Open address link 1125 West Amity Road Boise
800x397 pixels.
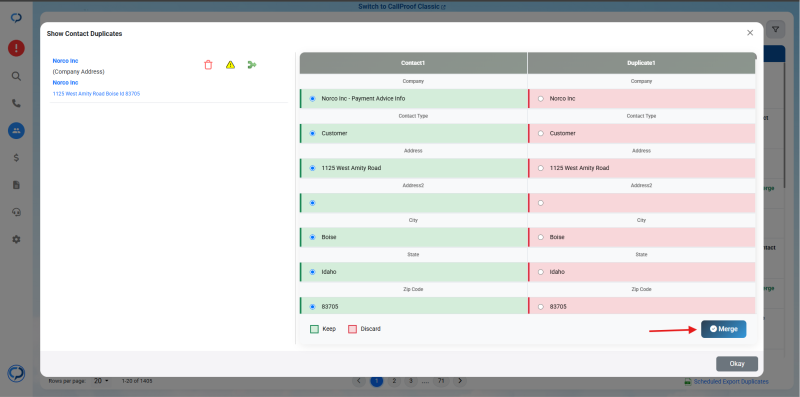click(96, 94)
